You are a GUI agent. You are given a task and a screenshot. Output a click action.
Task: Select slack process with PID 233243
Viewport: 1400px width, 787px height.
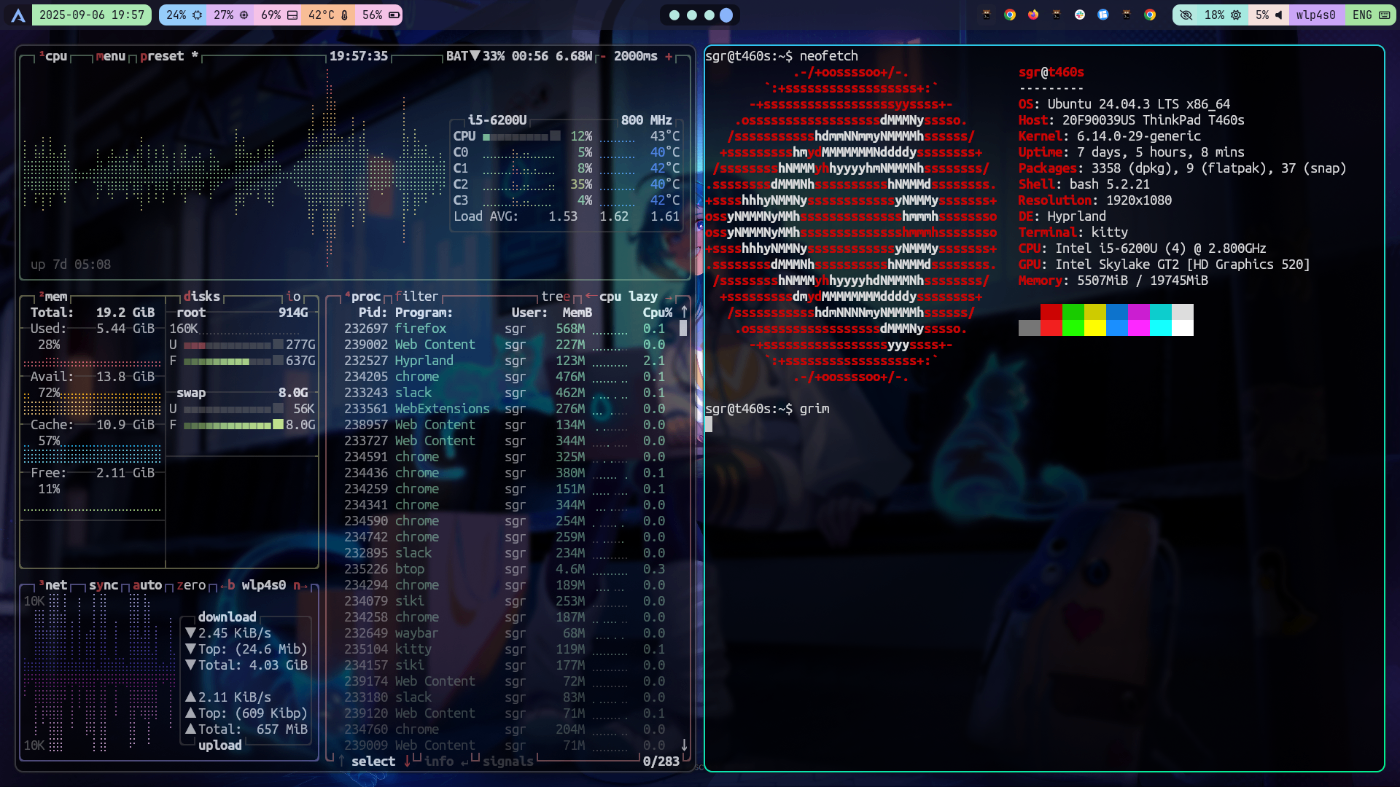coord(504,392)
